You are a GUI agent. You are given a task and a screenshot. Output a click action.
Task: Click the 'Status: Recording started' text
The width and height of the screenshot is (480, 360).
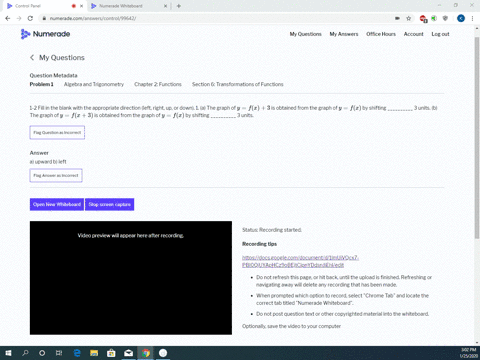pos(272,230)
